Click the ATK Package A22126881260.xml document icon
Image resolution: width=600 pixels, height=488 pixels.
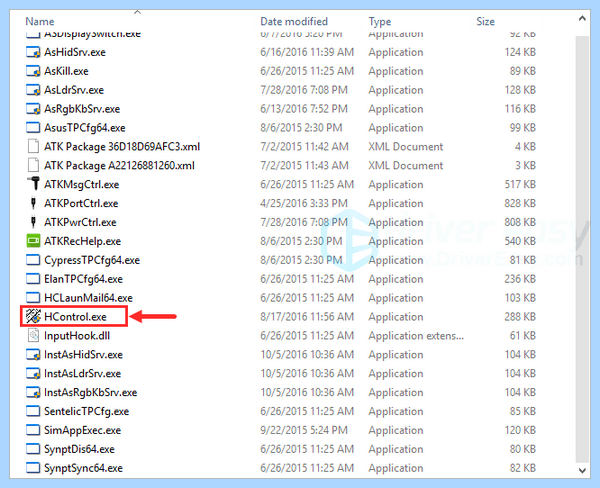point(33,165)
